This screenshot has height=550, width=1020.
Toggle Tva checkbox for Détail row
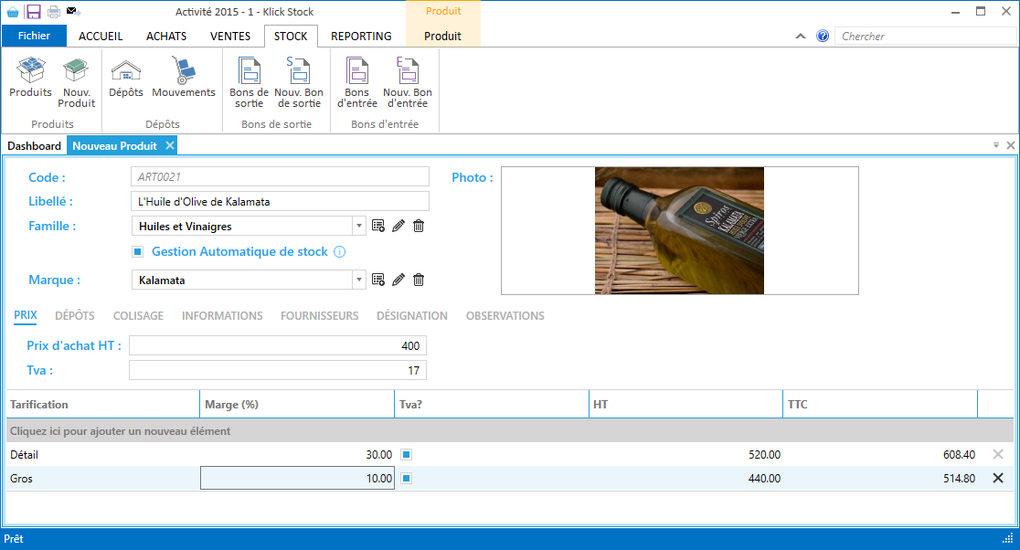click(406, 454)
